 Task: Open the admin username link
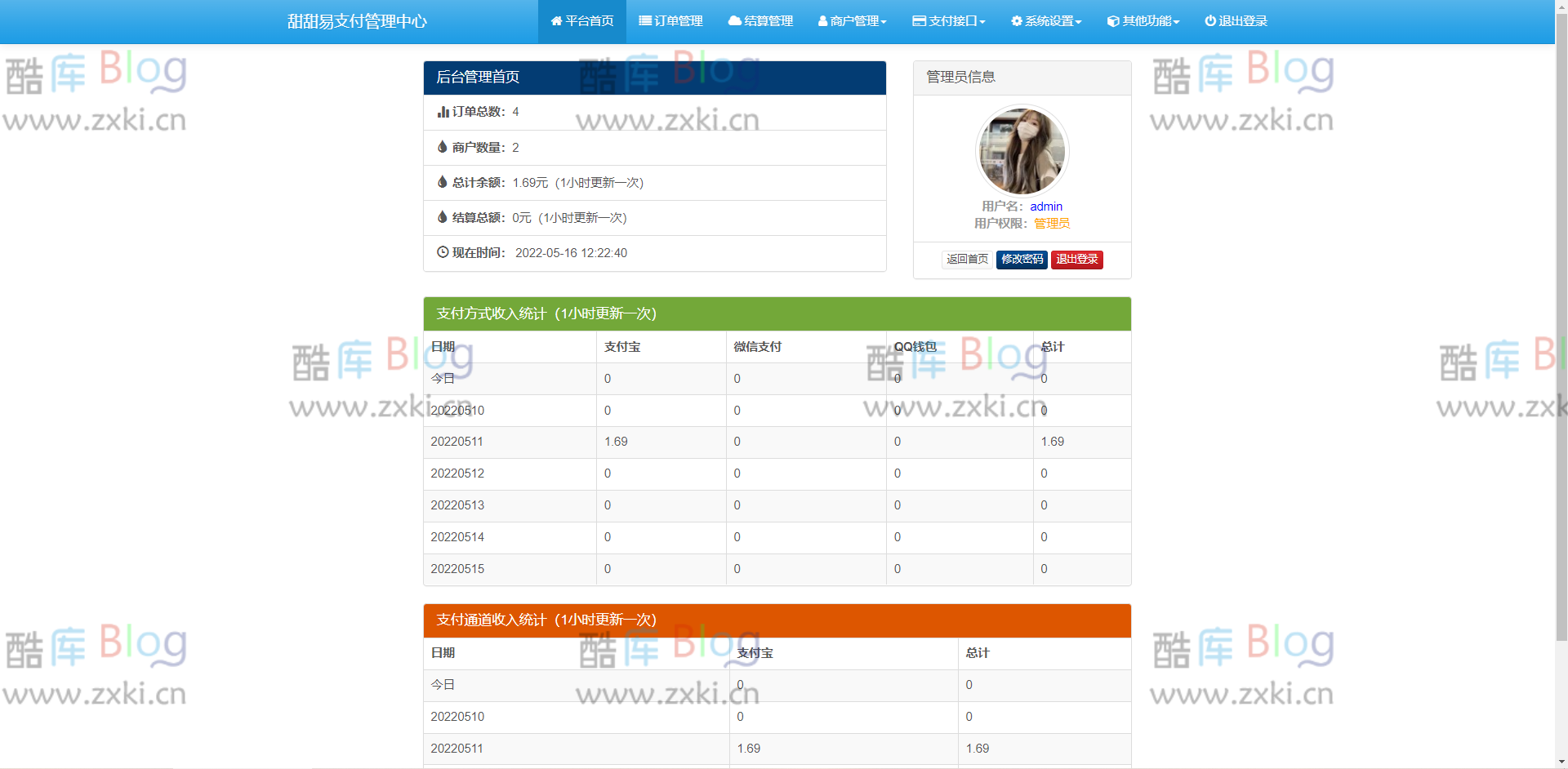coord(1046,206)
